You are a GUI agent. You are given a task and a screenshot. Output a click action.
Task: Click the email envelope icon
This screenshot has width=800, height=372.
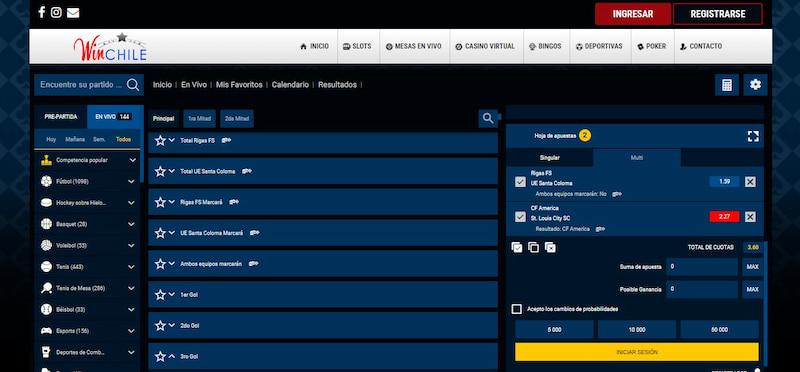[x=73, y=13]
